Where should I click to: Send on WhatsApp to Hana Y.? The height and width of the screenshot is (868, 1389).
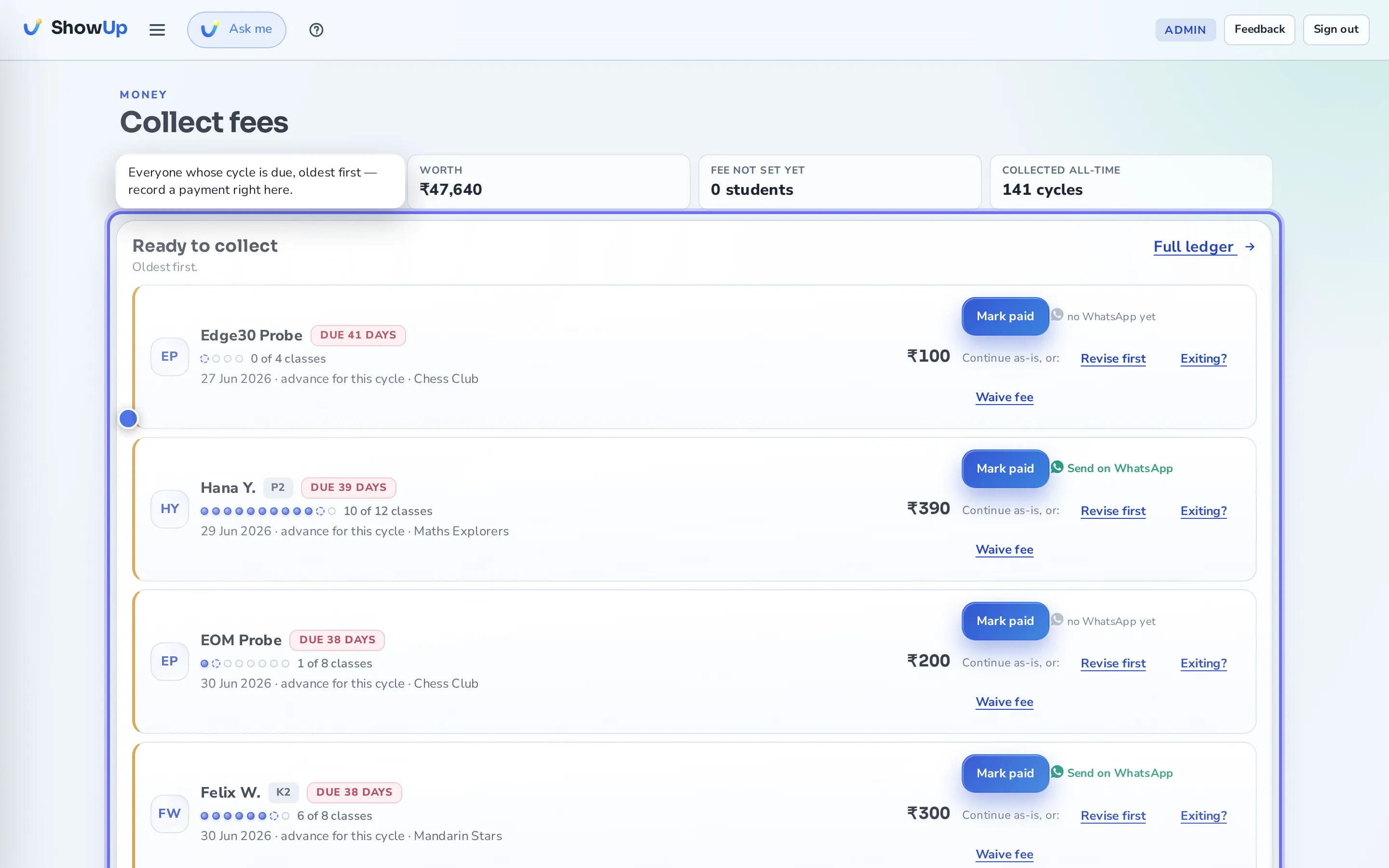click(x=1119, y=468)
